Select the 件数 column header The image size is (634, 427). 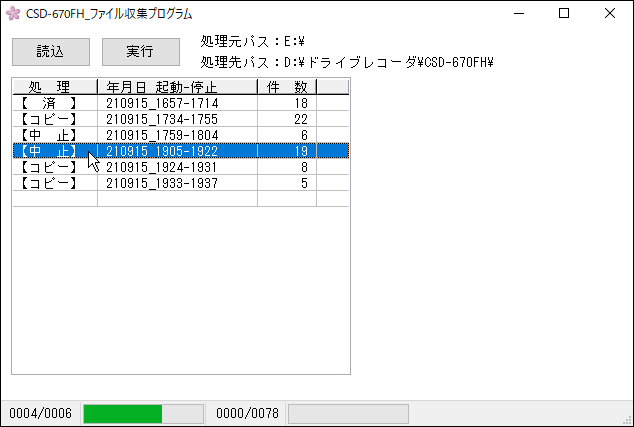click(287, 87)
